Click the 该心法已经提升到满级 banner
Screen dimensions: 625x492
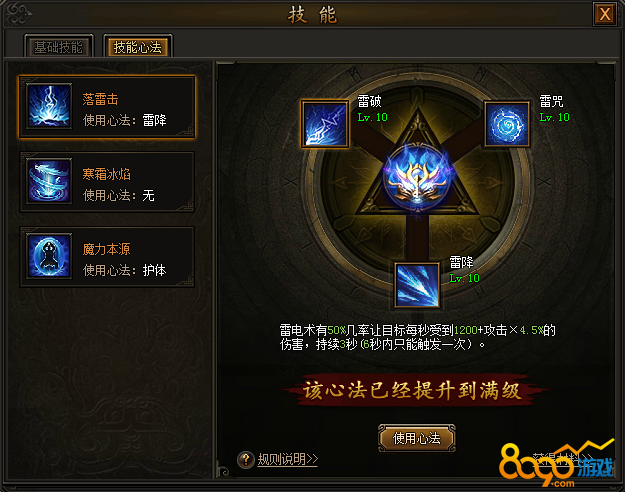click(413, 390)
